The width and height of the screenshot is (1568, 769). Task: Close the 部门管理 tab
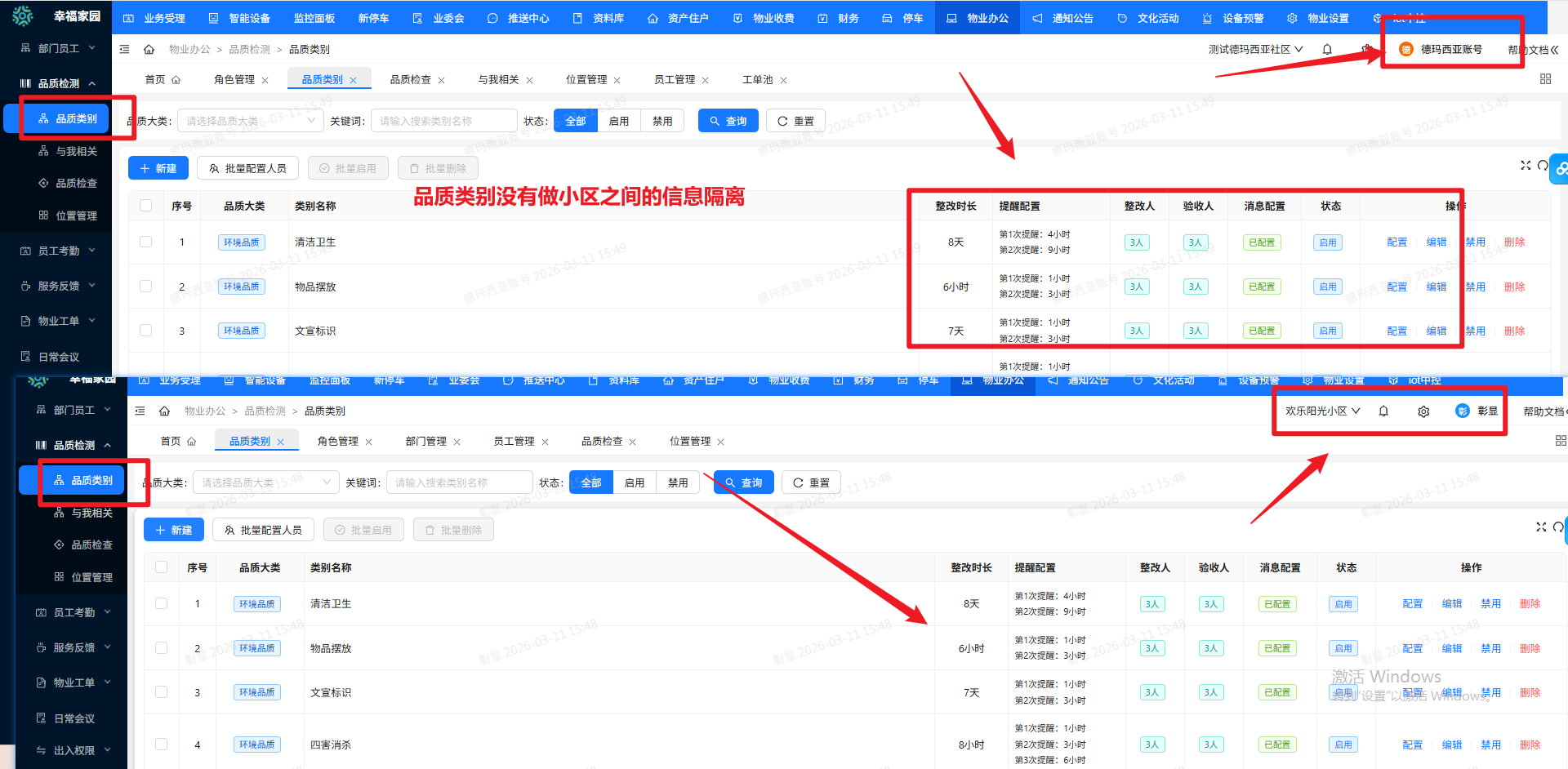(x=457, y=442)
